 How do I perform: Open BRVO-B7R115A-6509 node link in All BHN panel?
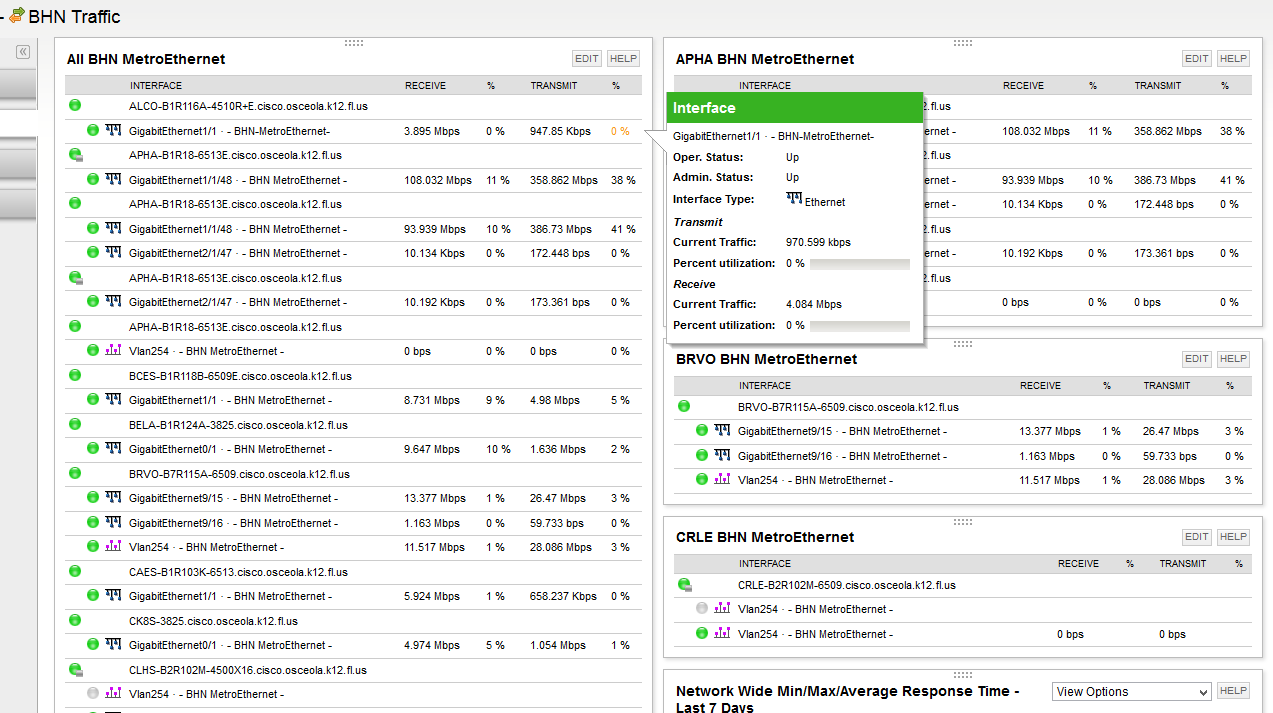click(x=239, y=474)
